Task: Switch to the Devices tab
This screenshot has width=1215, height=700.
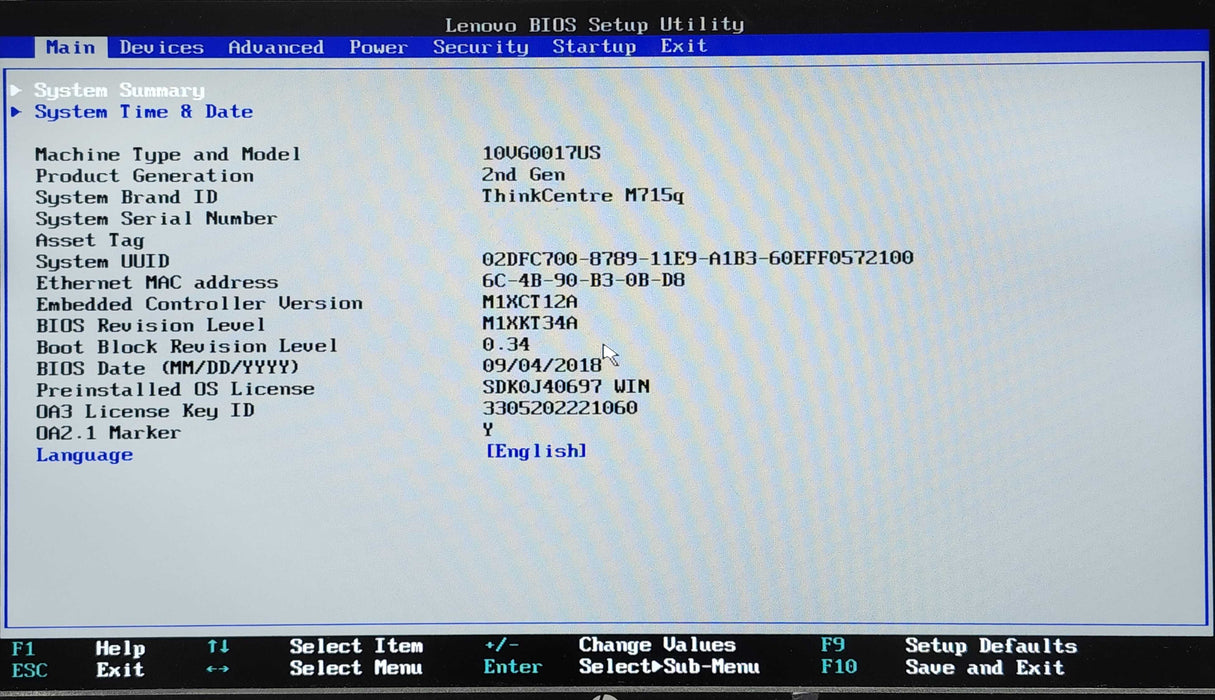Action: click(161, 47)
